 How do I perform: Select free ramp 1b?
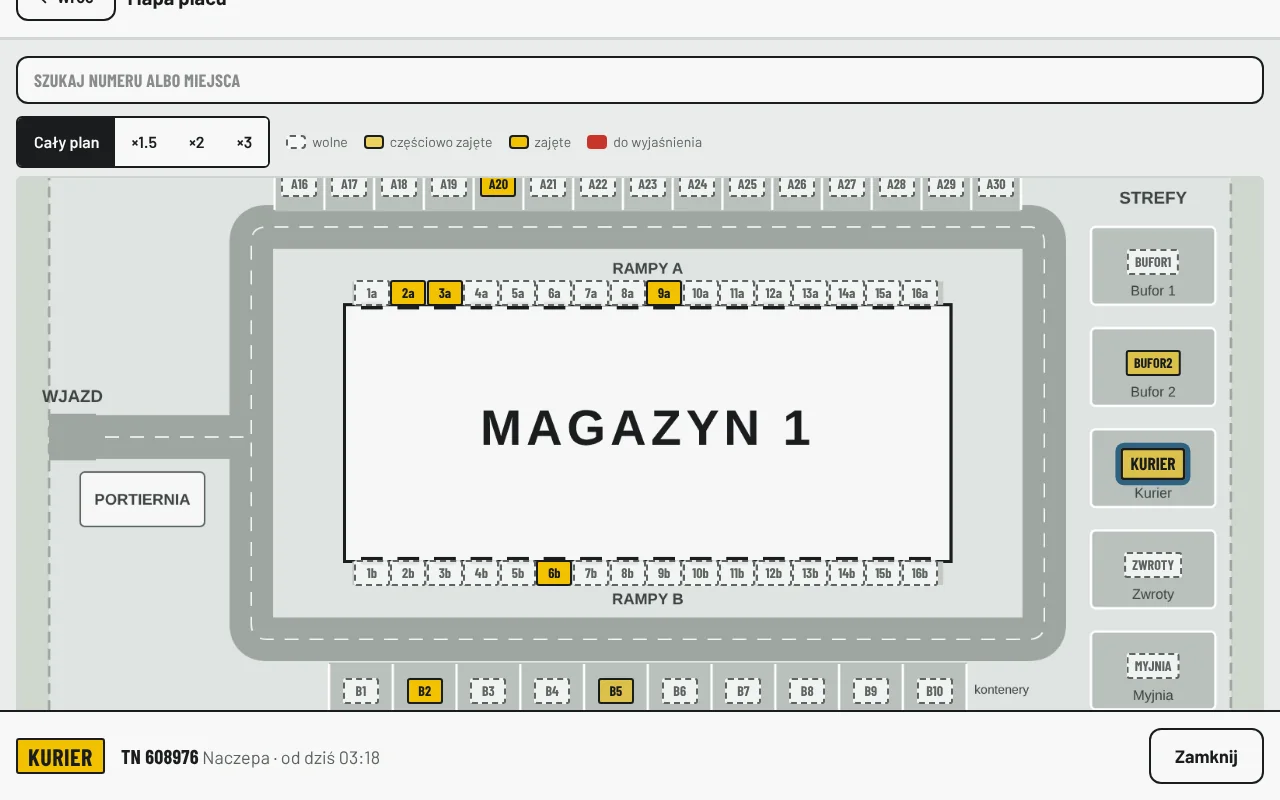click(x=372, y=573)
